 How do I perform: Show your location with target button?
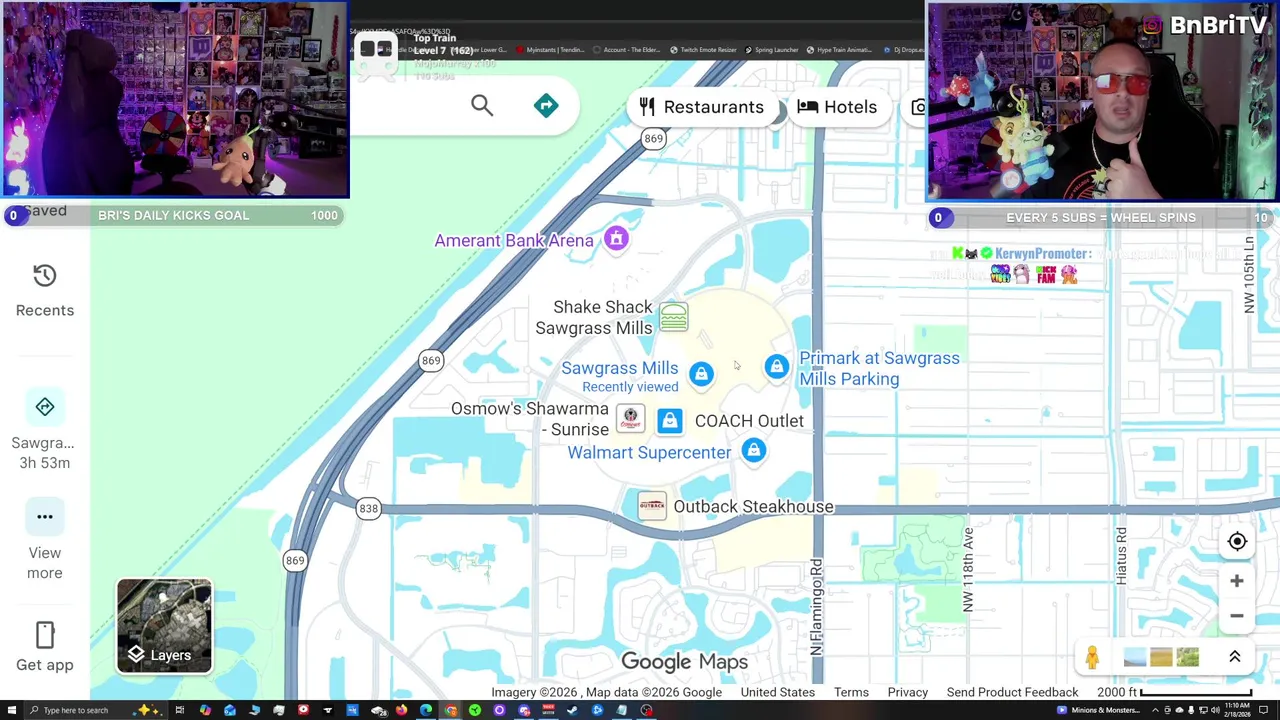[1237, 541]
